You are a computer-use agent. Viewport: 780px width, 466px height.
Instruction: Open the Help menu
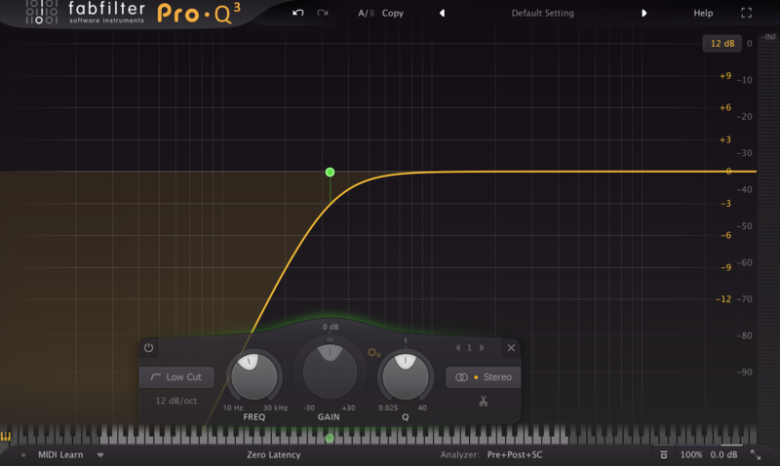tap(703, 13)
